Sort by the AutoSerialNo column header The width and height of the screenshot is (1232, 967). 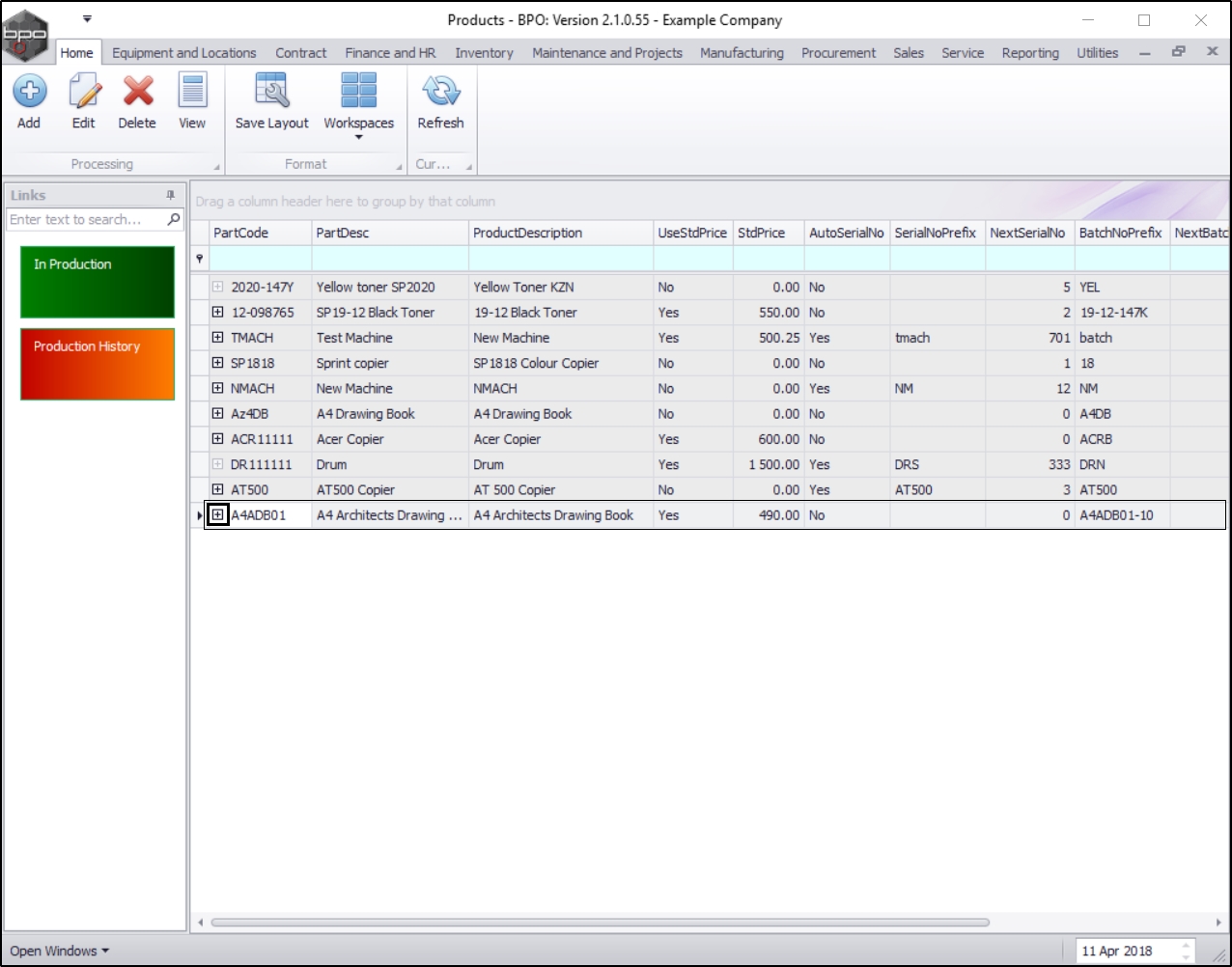(847, 233)
